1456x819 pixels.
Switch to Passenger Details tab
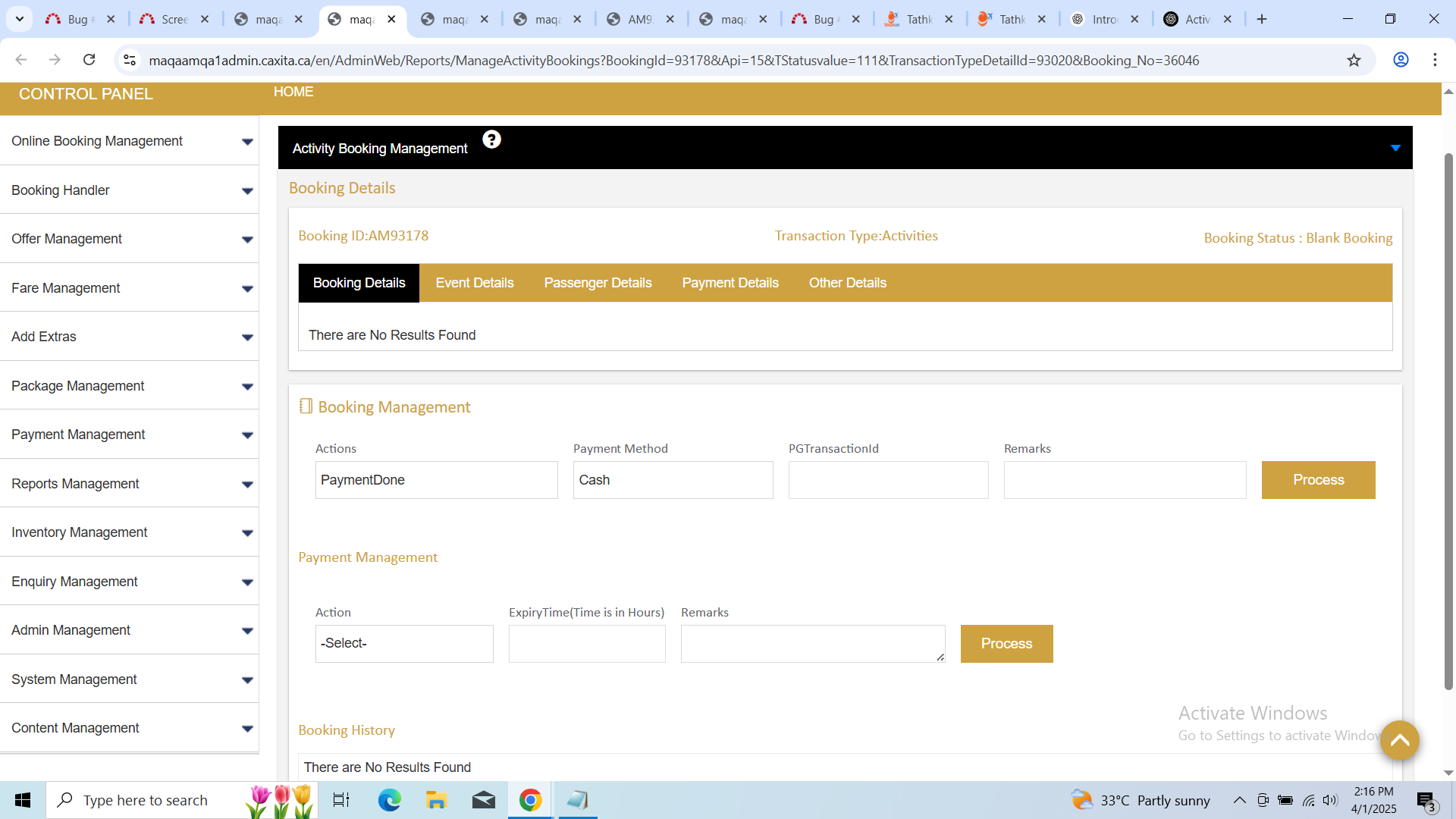(598, 283)
